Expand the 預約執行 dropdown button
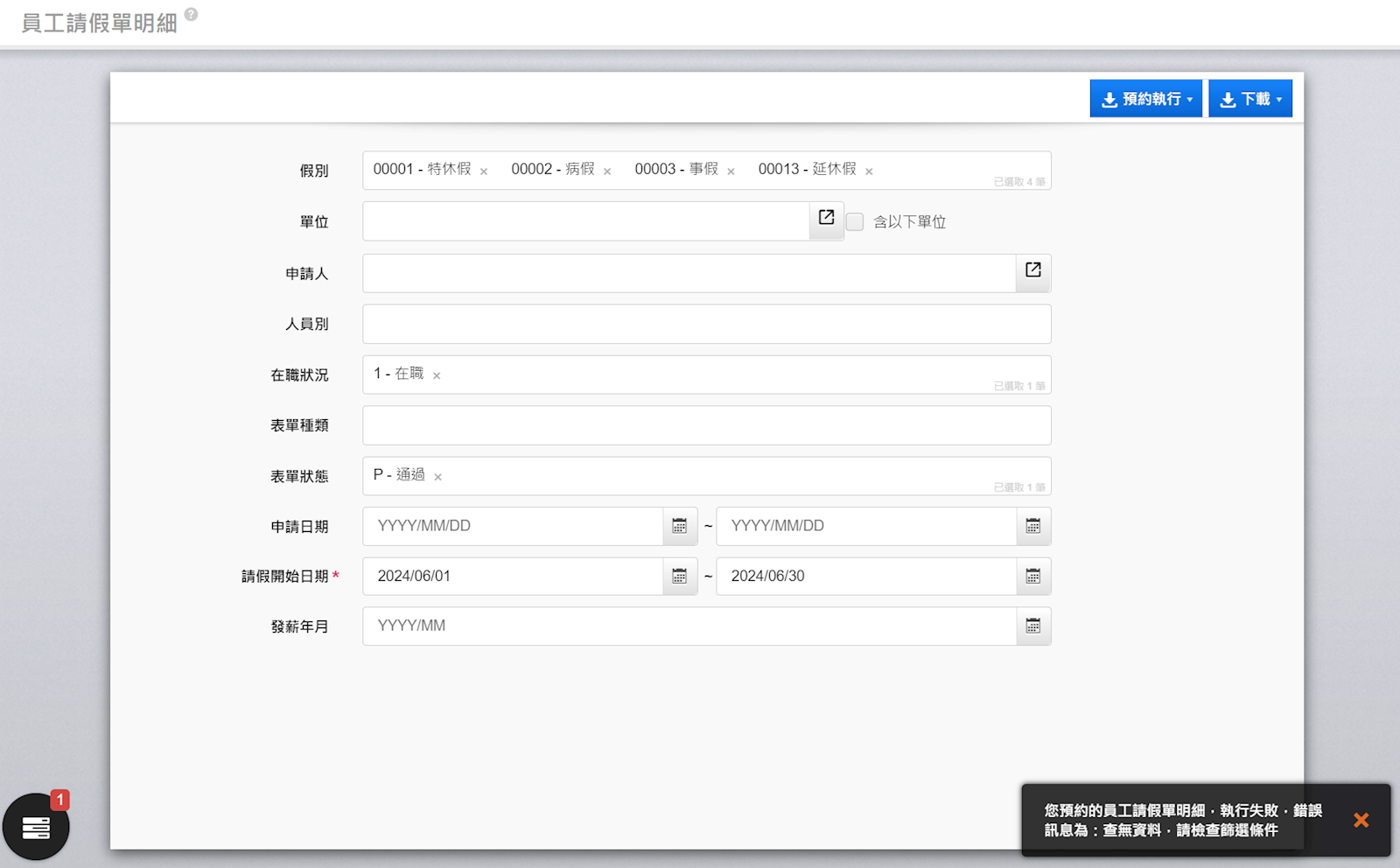 coord(1145,99)
